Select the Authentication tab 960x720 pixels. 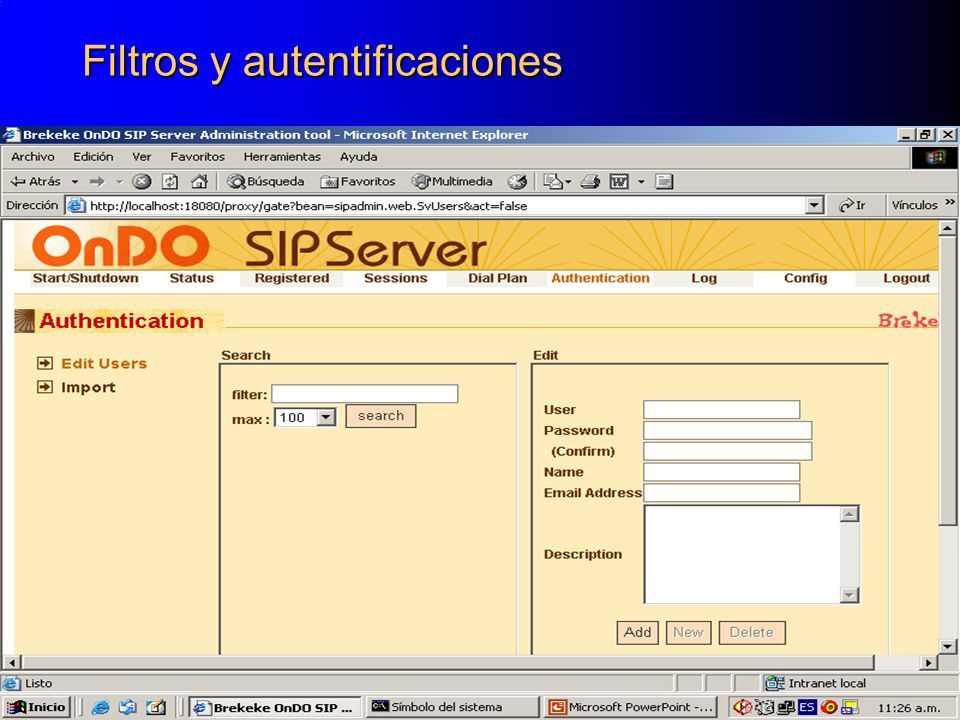(601, 278)
